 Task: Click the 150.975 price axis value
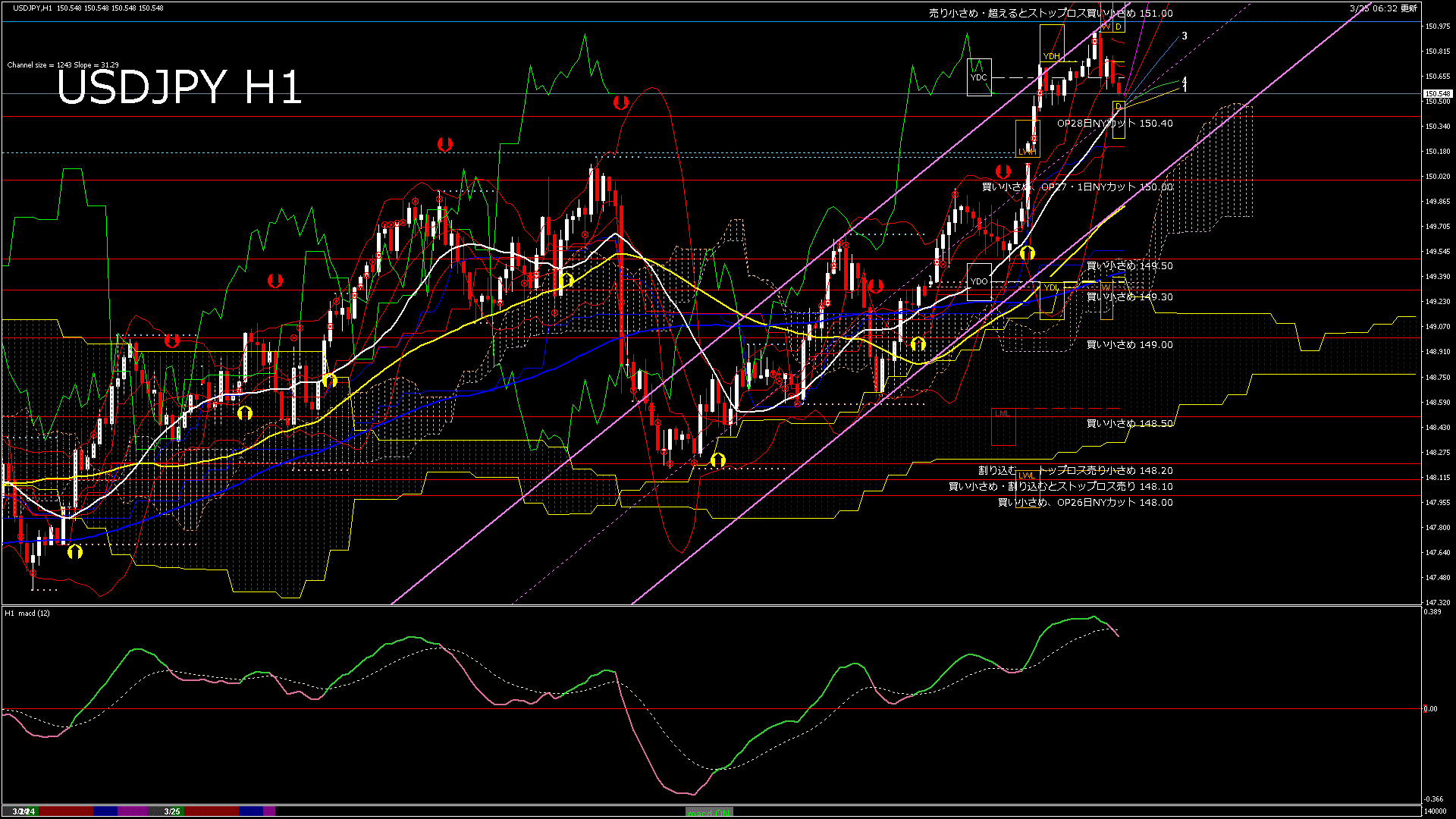pos(1438,27)
